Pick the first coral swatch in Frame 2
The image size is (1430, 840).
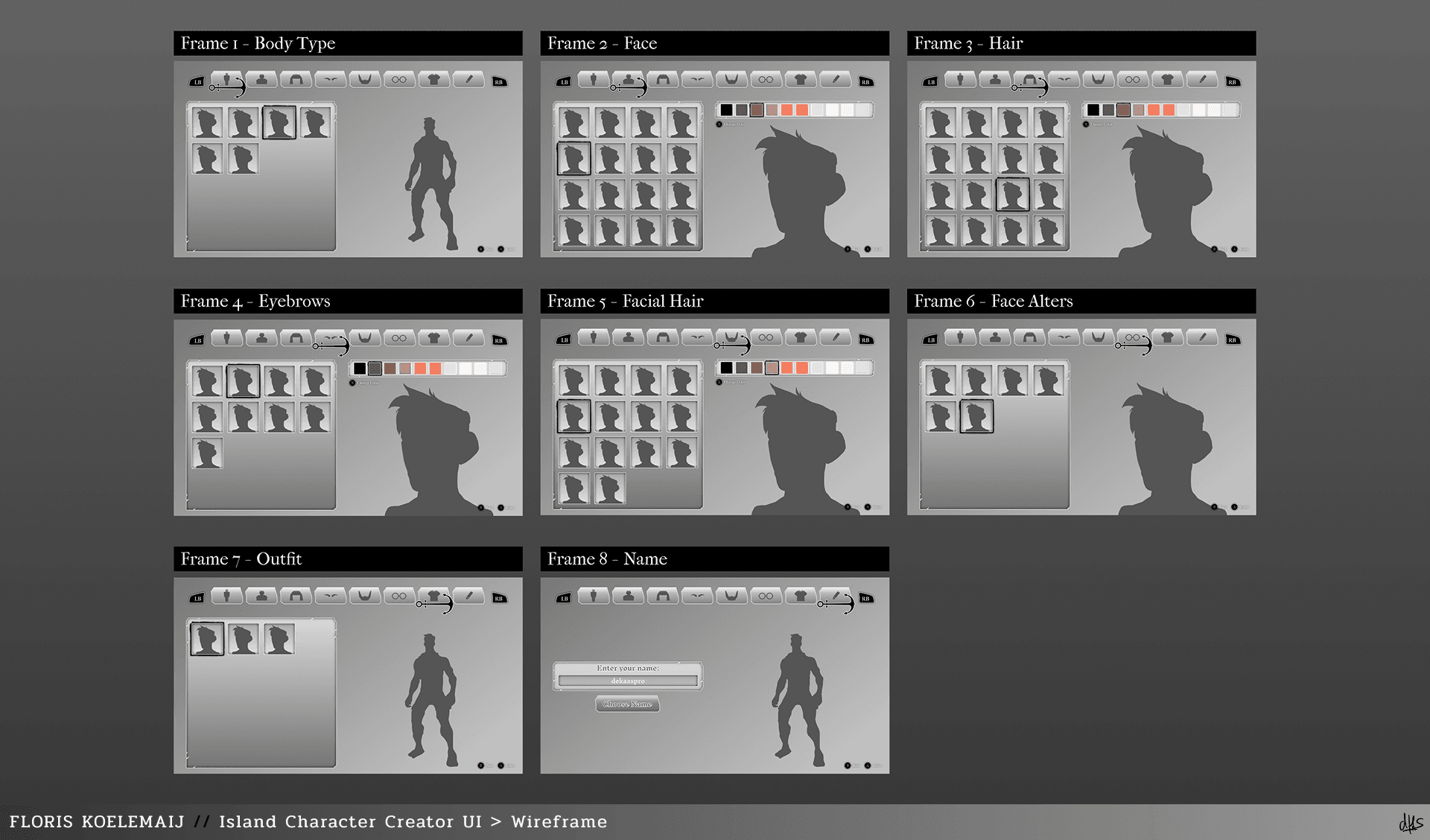point(786,110)
